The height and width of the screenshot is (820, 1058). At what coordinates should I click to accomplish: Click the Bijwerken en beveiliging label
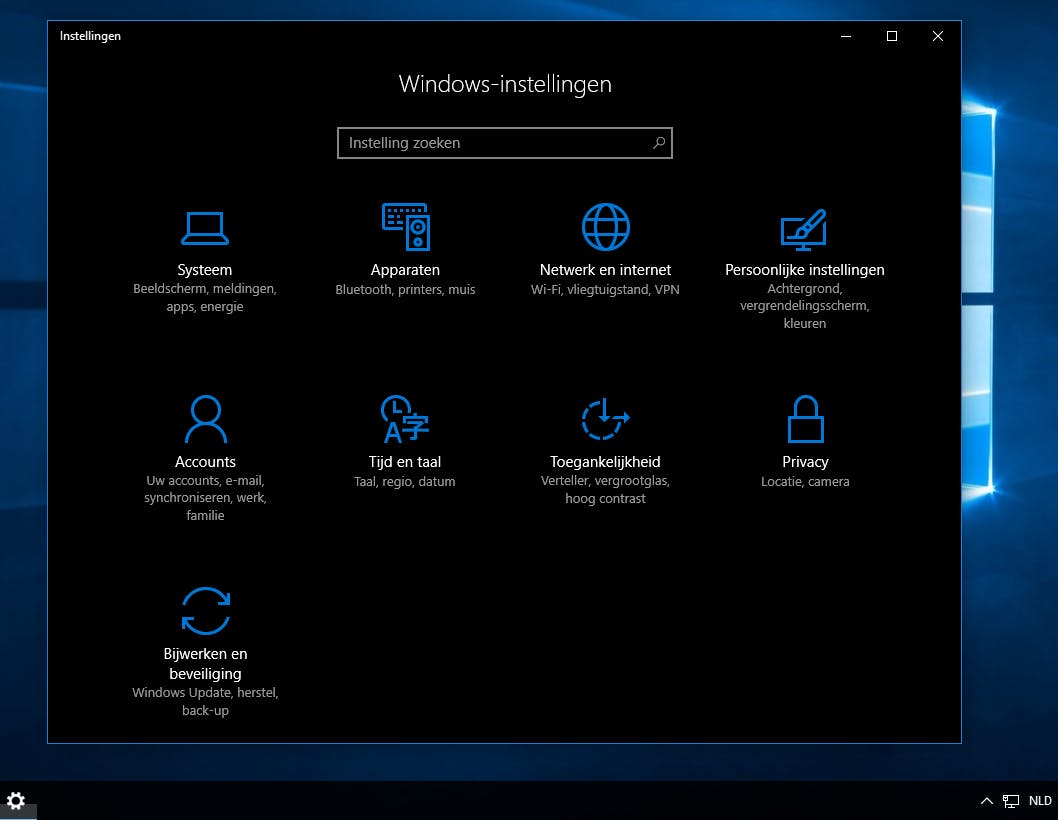coord(205,664)
